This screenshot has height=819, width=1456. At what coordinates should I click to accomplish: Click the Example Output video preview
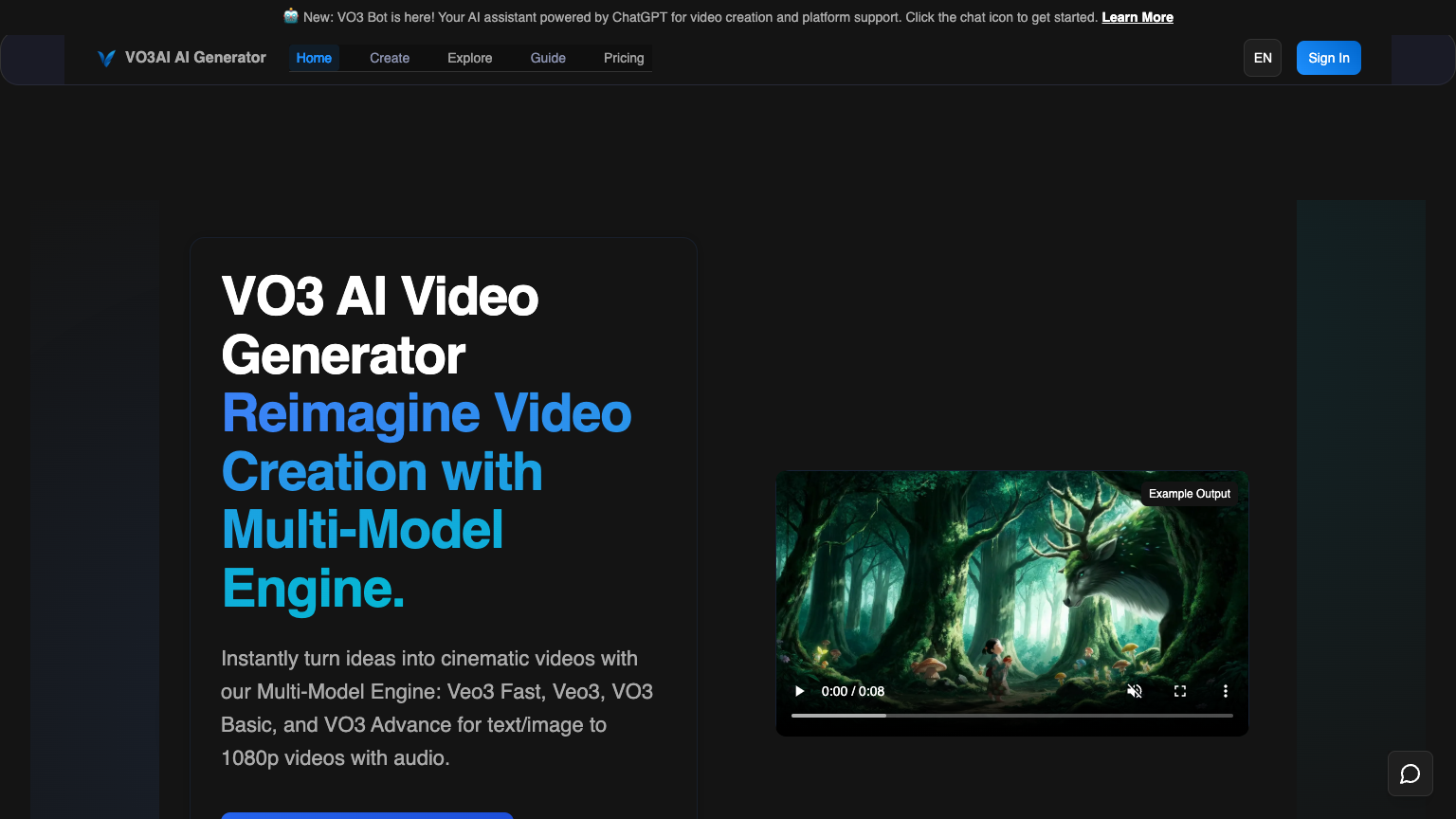tap(1011, 588)
